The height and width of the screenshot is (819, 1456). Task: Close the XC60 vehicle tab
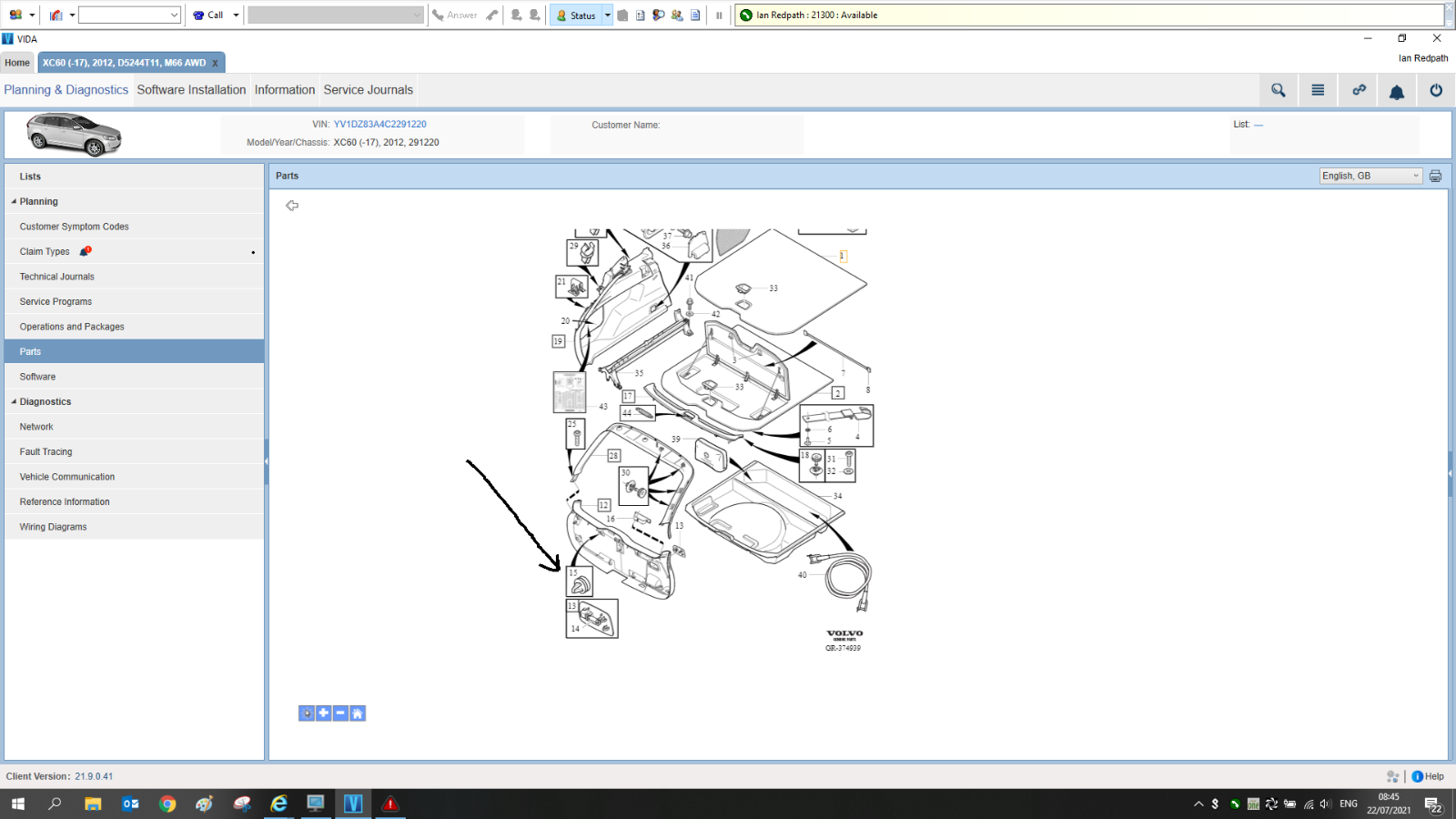coord(215,64)
